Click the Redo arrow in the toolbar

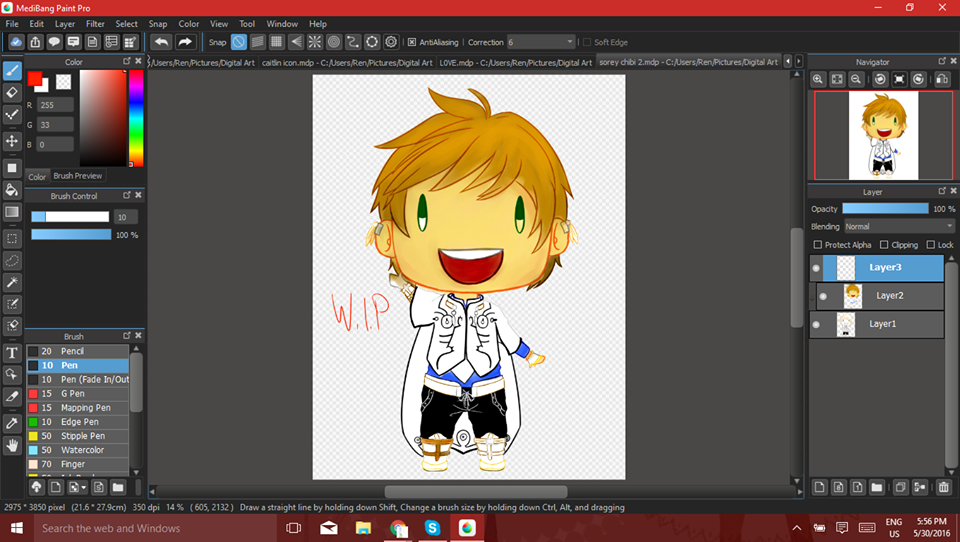[x=184, y=42]
